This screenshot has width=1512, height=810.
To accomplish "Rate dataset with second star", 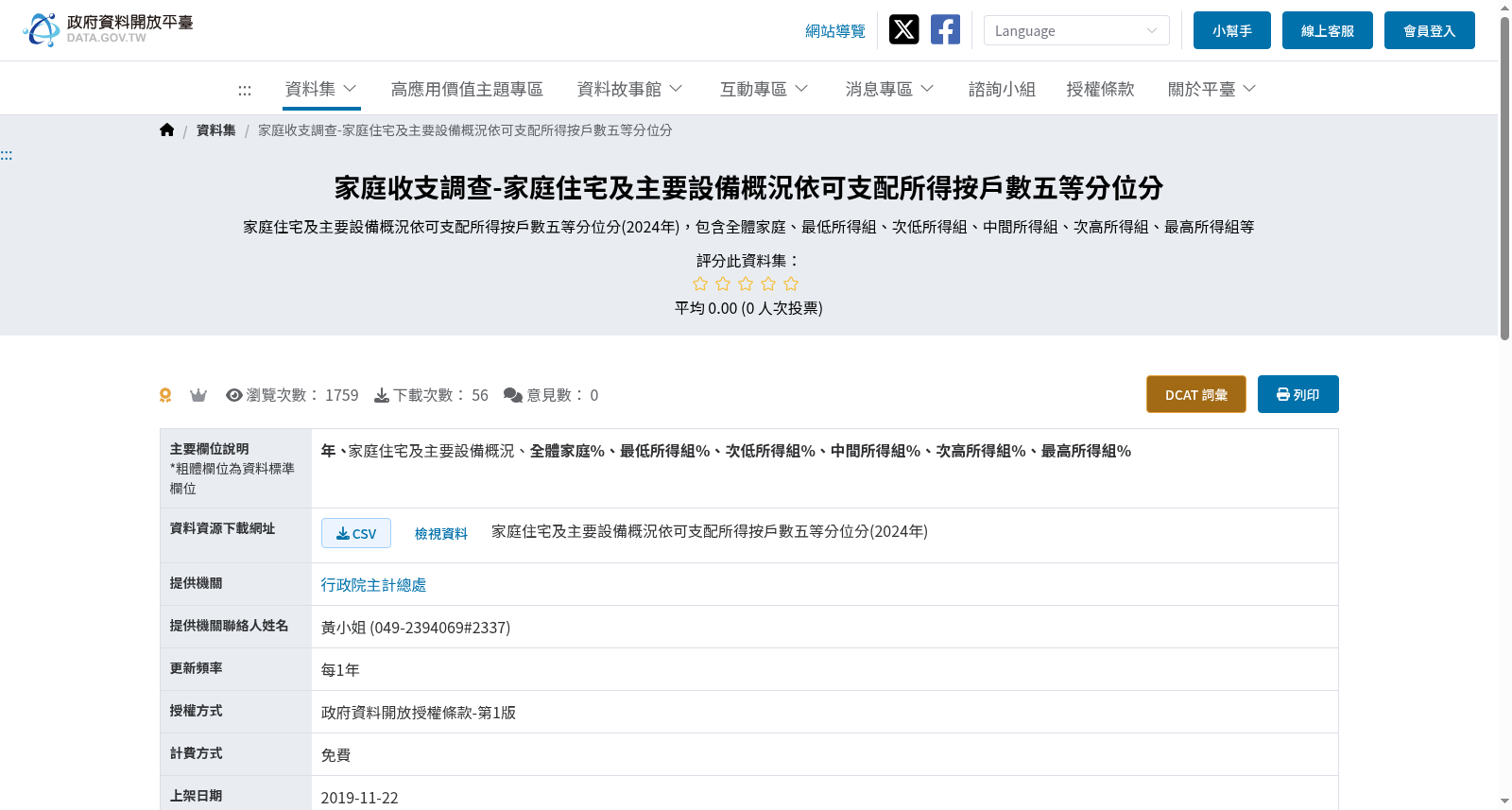I will tap(723, 284).
